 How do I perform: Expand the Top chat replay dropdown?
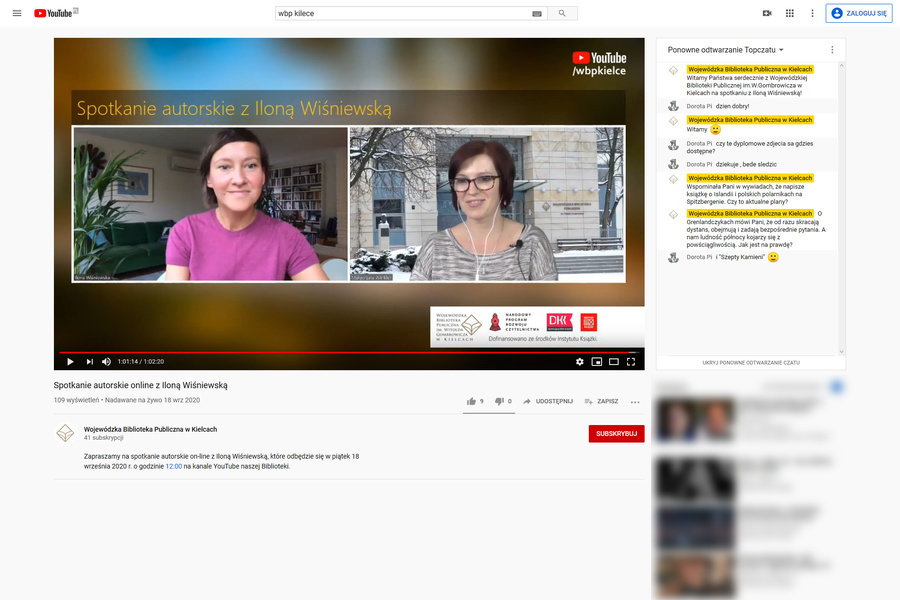point(726,49)
